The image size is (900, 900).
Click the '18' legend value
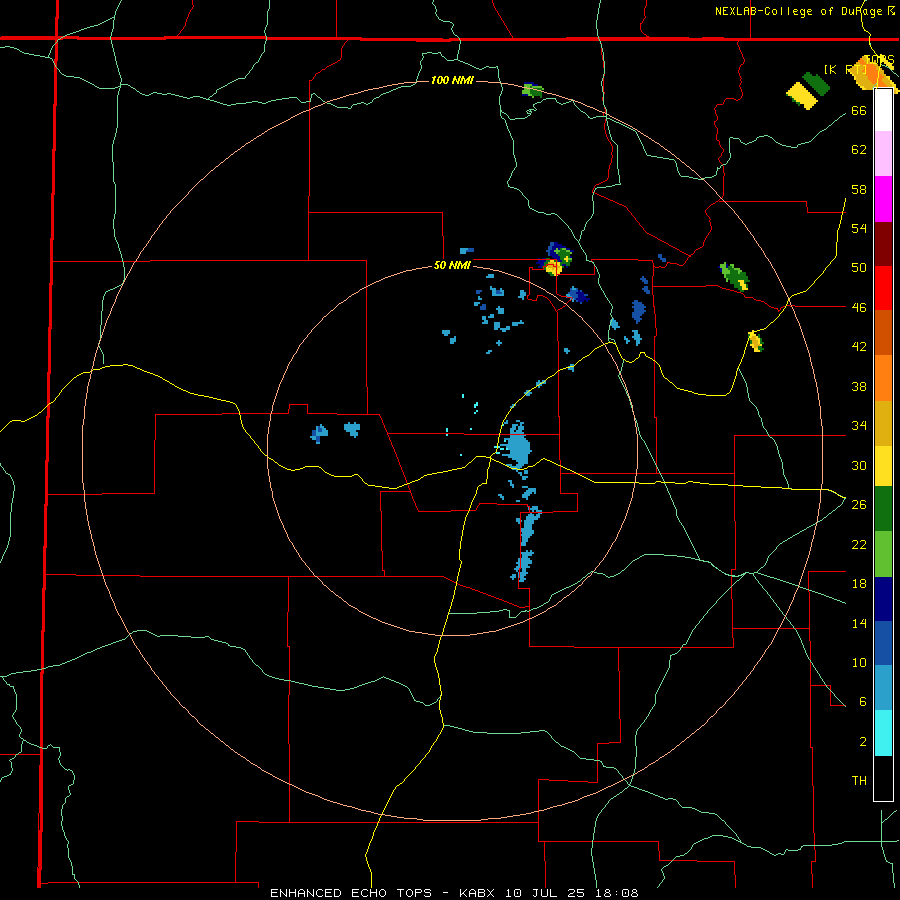[859, 584]
